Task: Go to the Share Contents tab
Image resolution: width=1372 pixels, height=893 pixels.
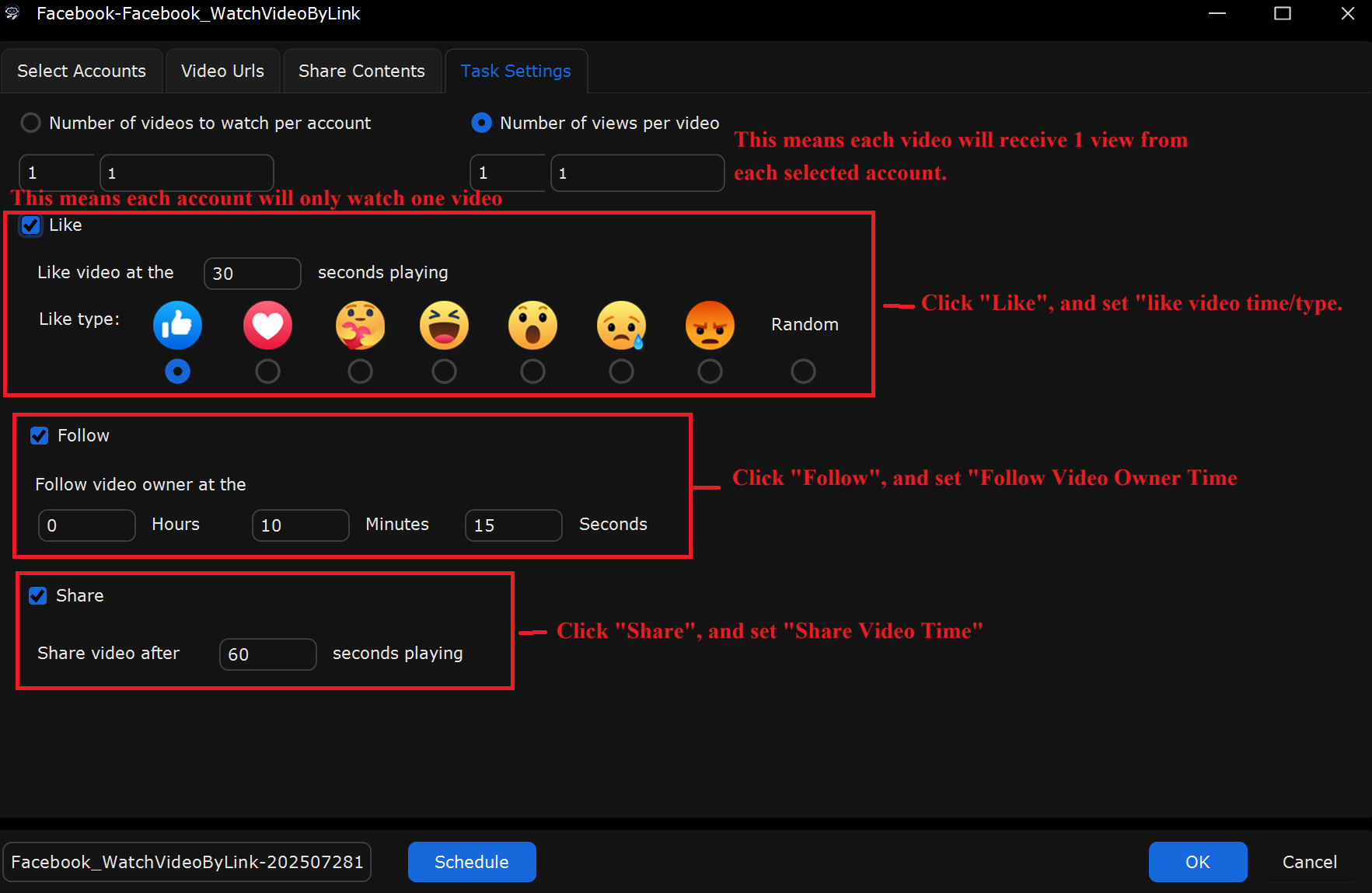Action: pyautogui.click(x=361, y=71)
